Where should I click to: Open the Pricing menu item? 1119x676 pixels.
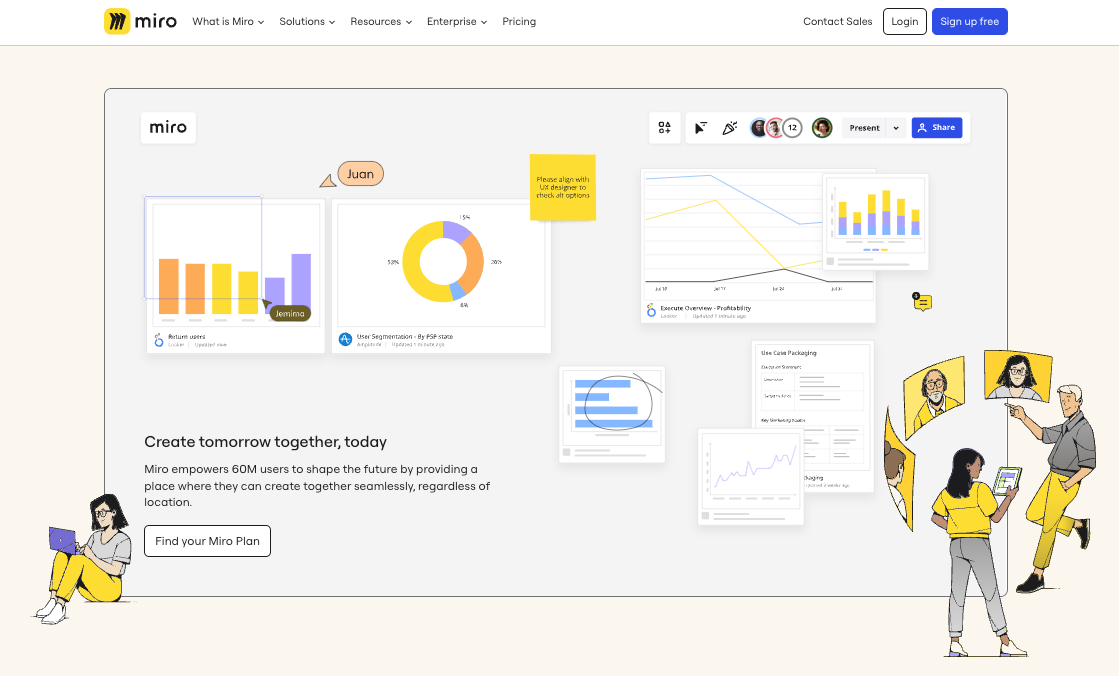pyautogui.click(x=519, y=21)
